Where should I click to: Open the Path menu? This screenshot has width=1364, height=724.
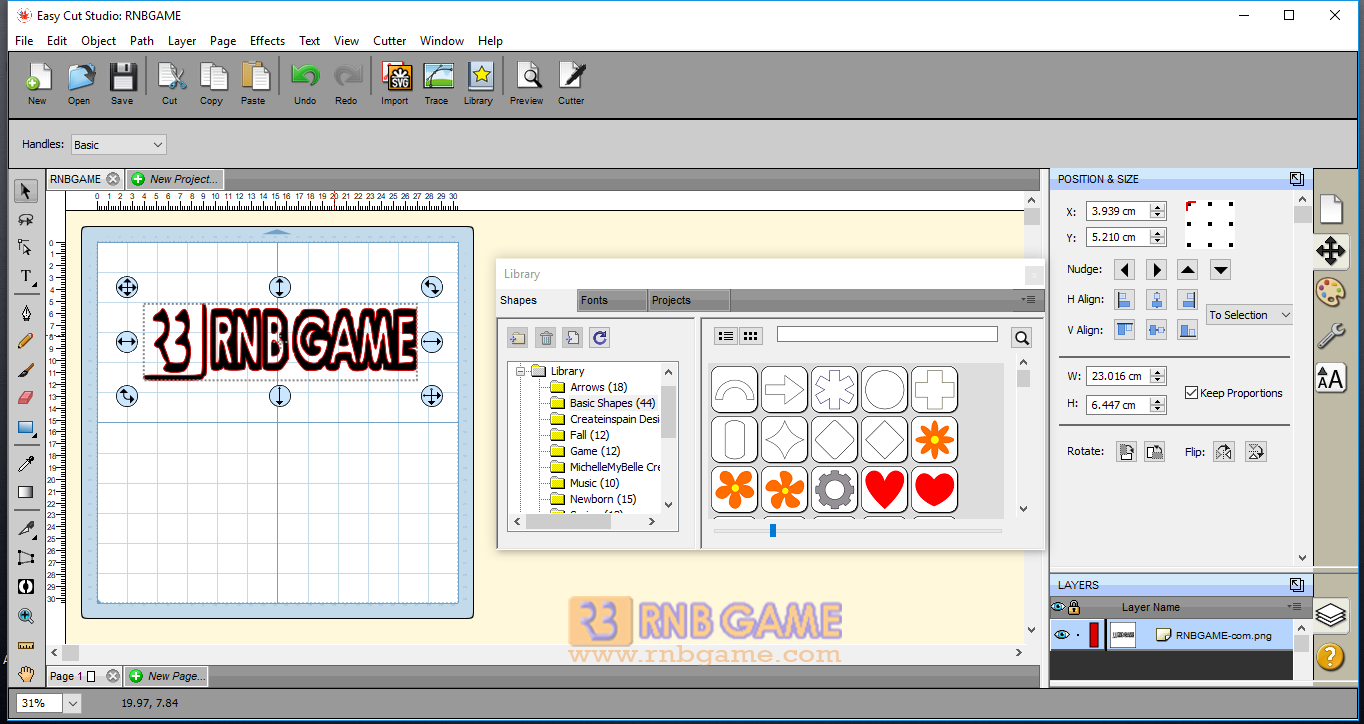pos(142,41)
